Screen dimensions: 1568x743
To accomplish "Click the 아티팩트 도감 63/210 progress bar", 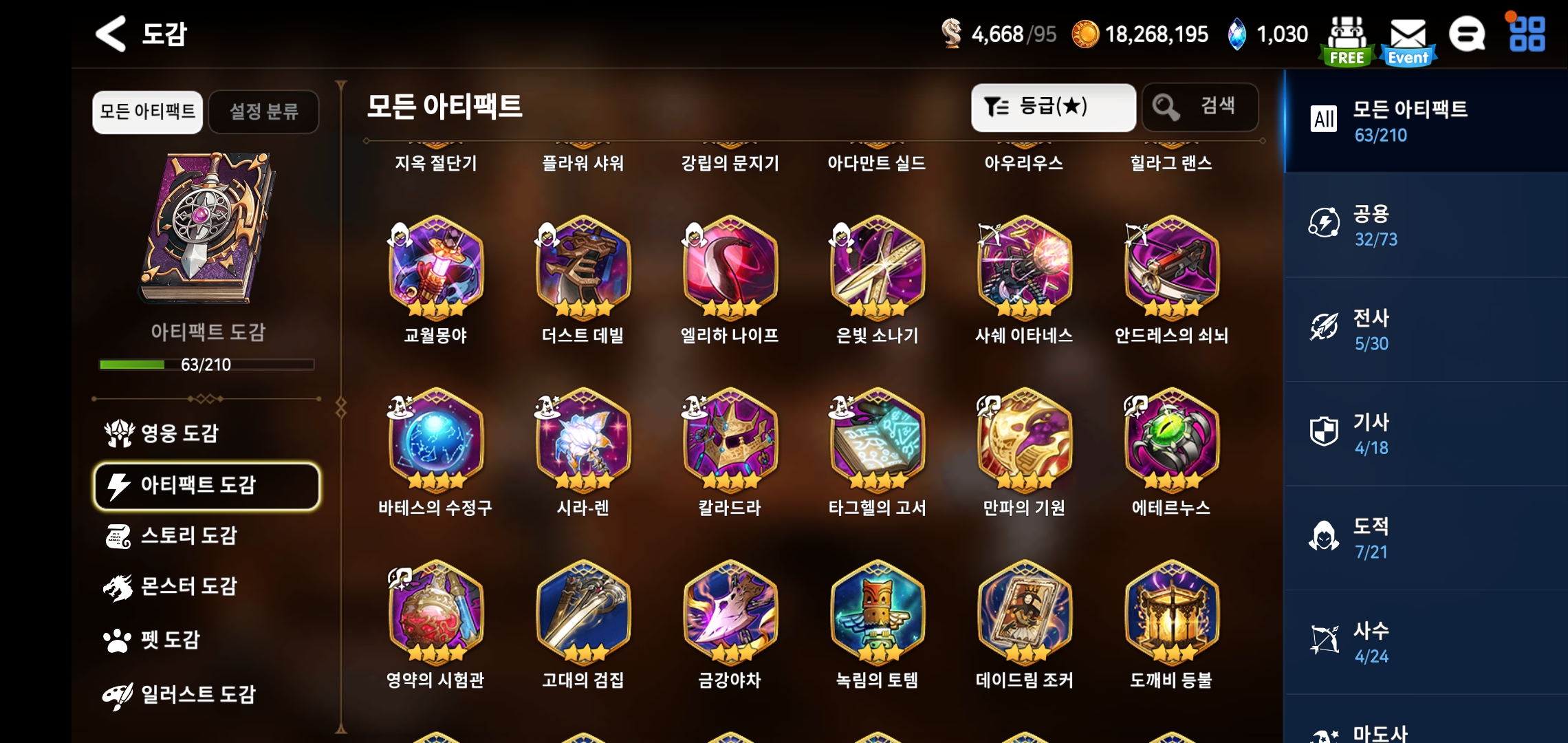I will coord(206,365).
